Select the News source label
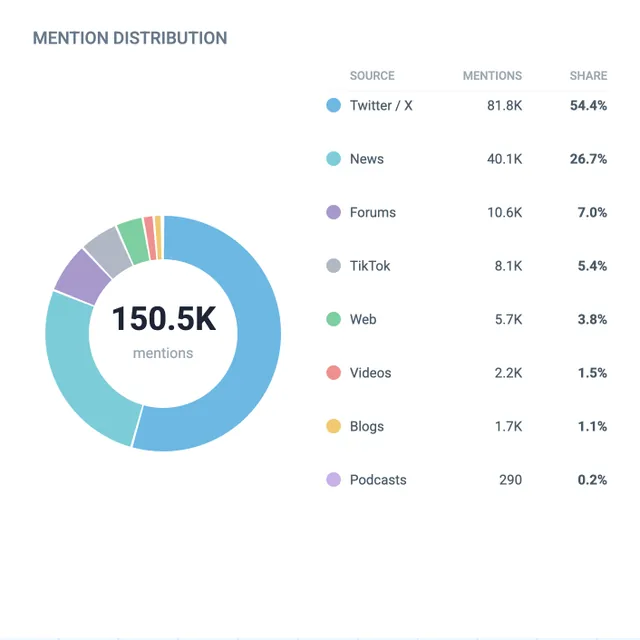This screenshot has height=640, width=640. coord(367,159)
